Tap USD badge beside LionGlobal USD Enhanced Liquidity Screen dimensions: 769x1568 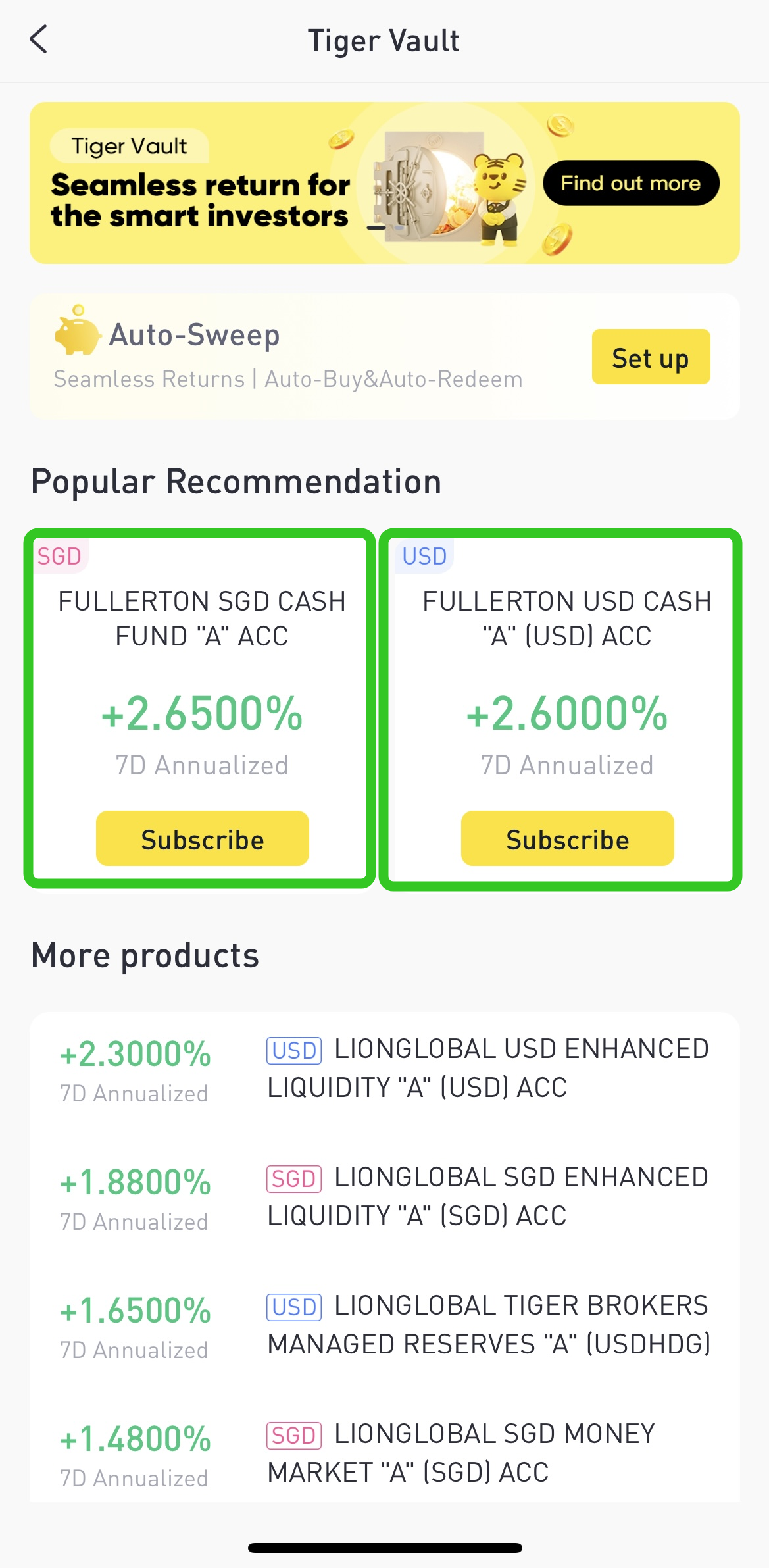[x=294, y=1050]
